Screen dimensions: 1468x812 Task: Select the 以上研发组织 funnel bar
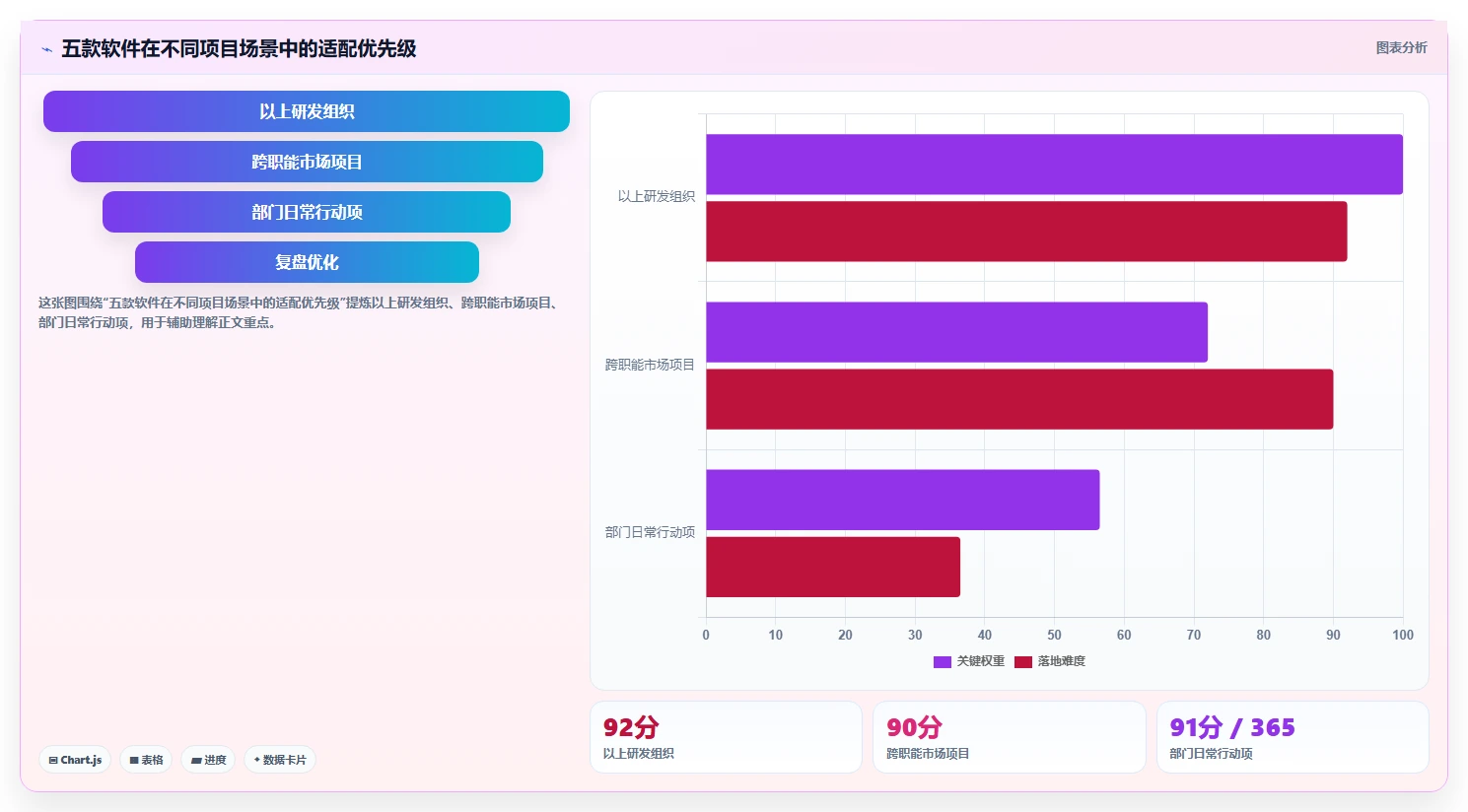pyautogui.click(x=307, y=111)
